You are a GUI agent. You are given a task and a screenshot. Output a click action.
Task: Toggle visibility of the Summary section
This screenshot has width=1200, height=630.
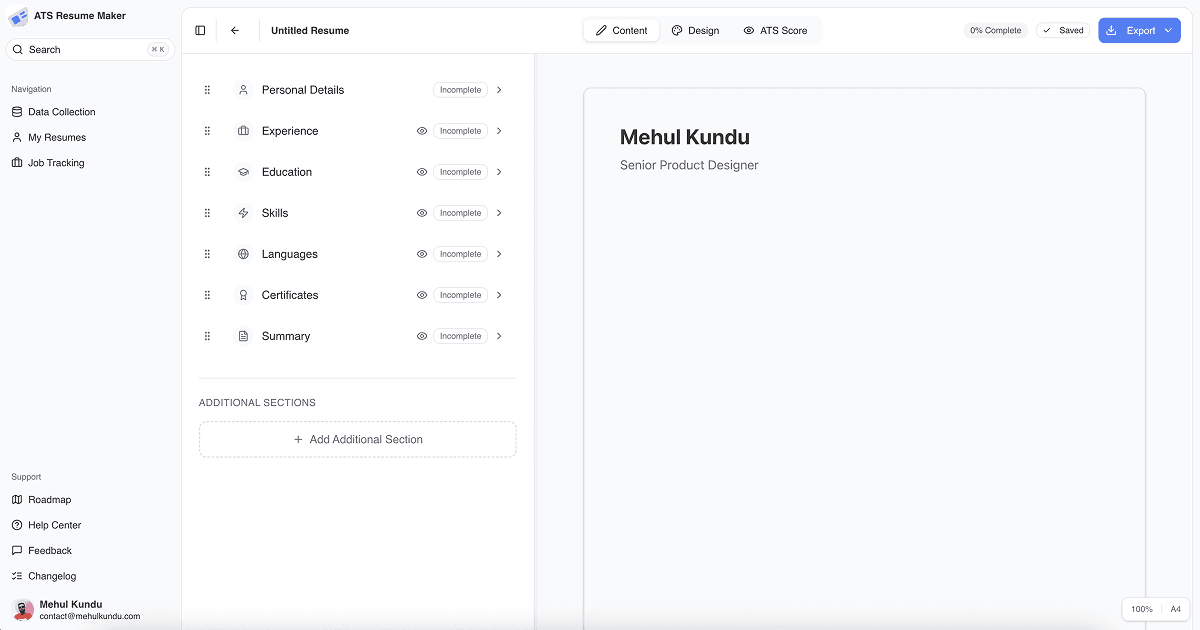pos(422,336)
